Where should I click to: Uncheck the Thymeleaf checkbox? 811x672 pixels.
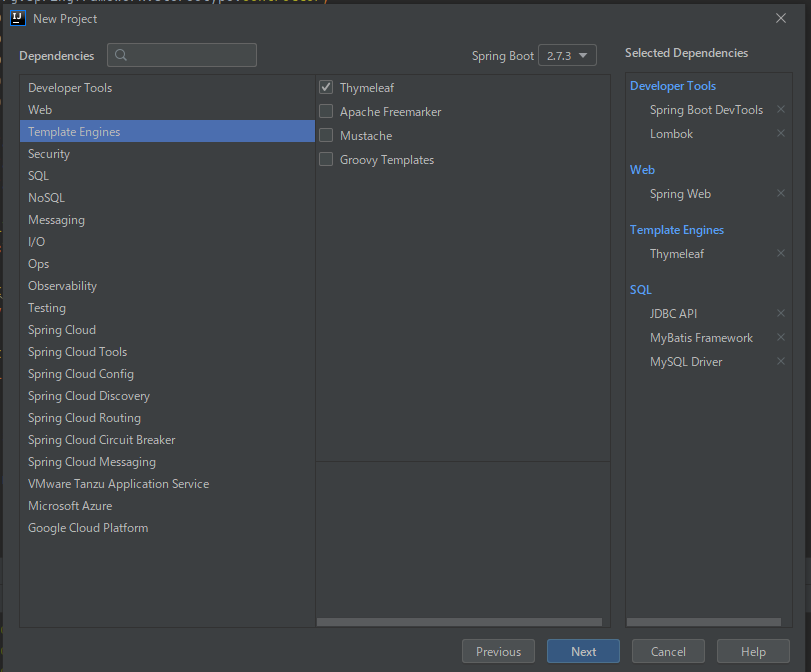pyautogui.click(x=326, y=87)
